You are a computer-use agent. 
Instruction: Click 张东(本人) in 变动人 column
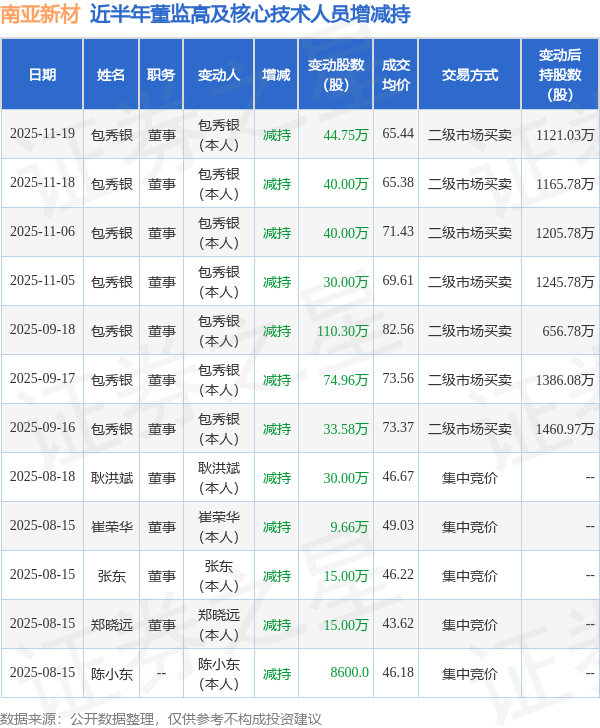219,576
